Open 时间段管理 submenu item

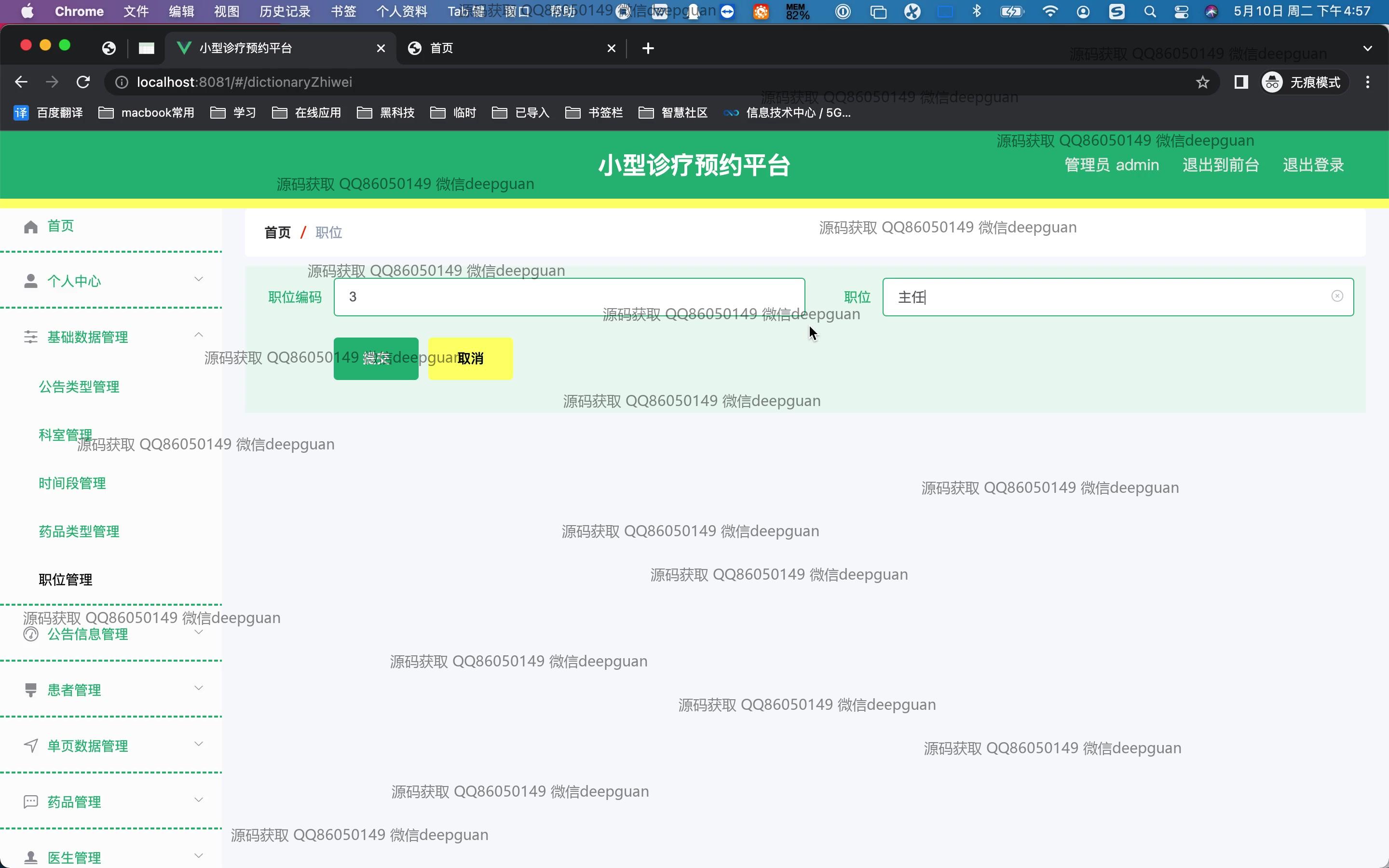pos(72,483)
